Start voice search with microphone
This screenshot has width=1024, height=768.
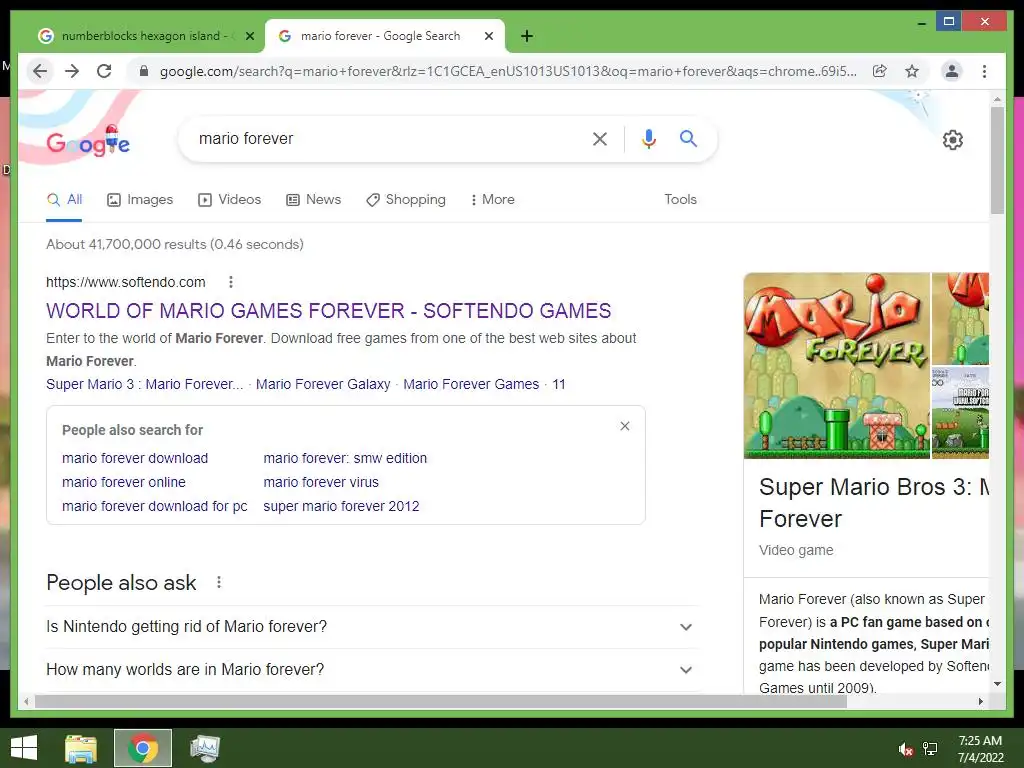[648, 138]
